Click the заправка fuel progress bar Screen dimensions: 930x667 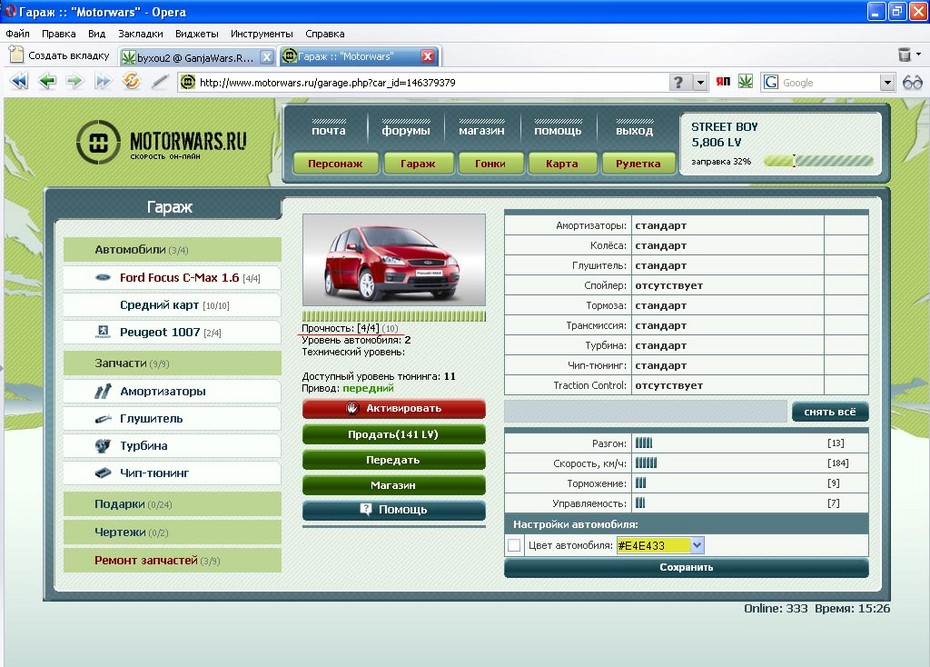pos(818,161)
